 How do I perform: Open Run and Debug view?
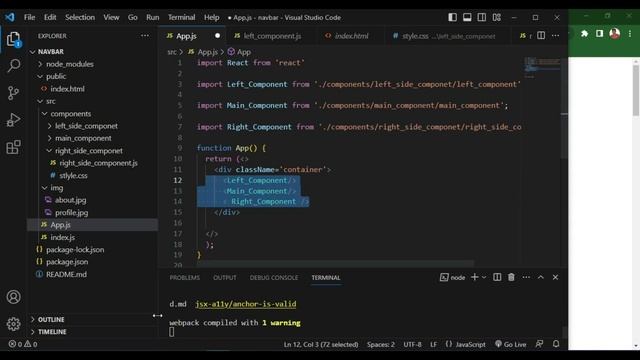click(x=13, y=120)
